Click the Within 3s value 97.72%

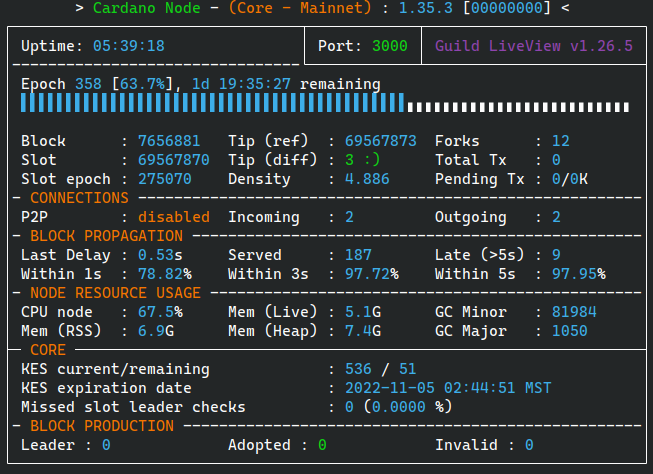tap(371, 274)
